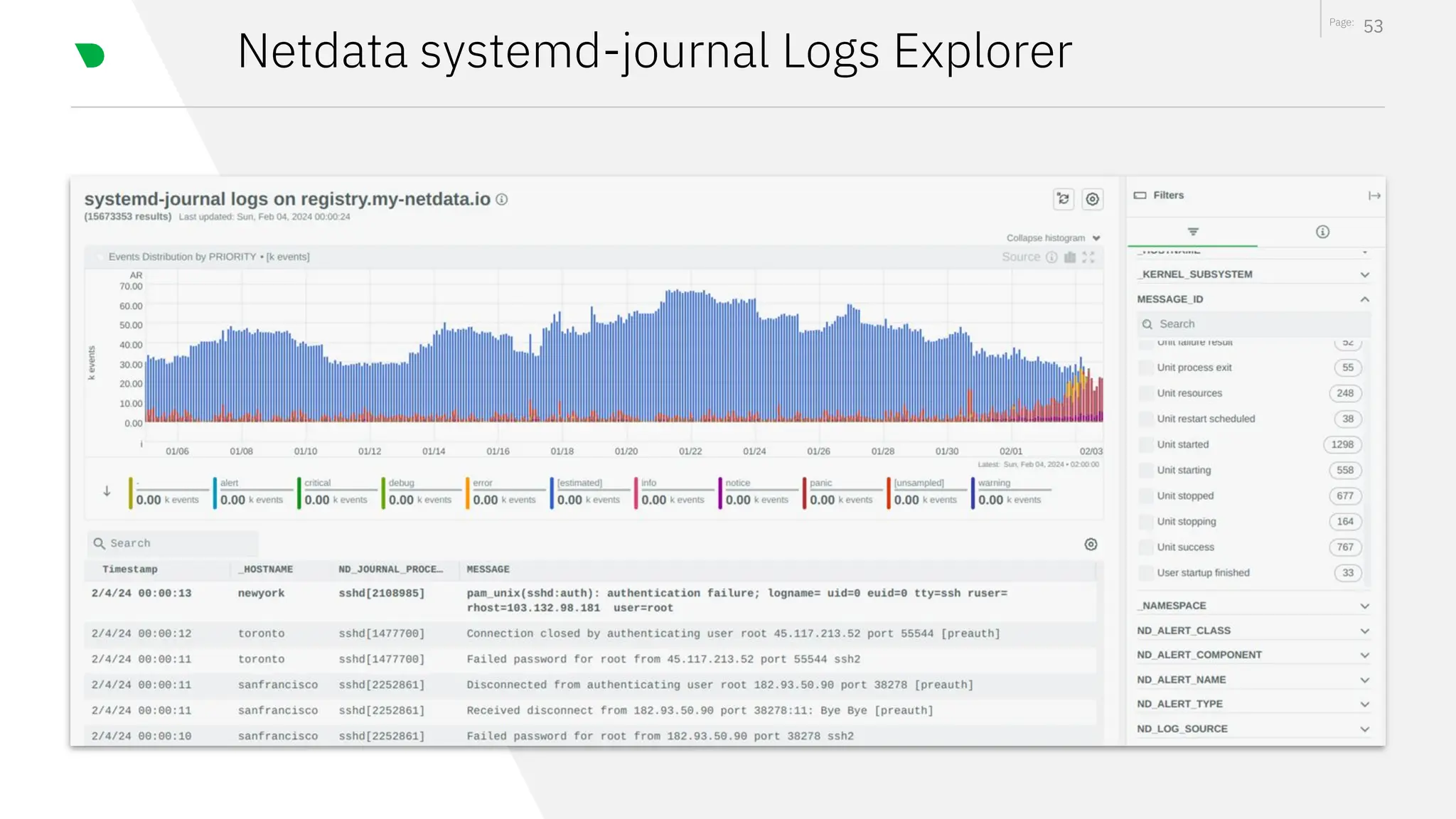Click the bar chart type icon
The height and width of the screenshot is (819, 1456).
(x=1070, y=257)
